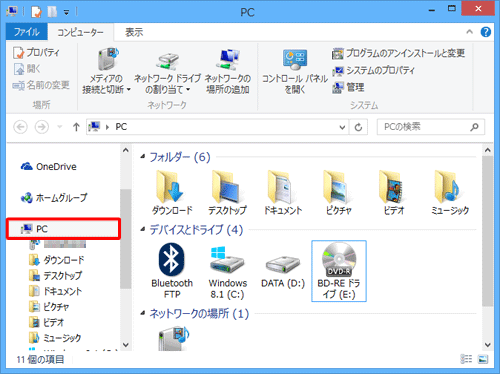Open the ファイル menu tab

27,32
